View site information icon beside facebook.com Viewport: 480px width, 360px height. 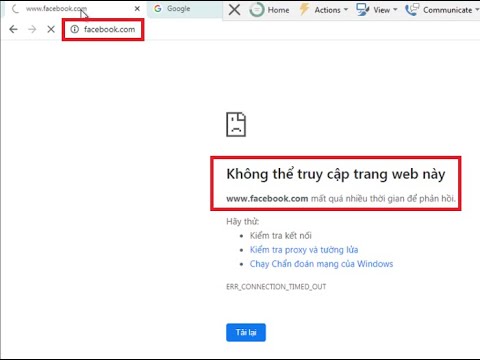coord(75,29)
